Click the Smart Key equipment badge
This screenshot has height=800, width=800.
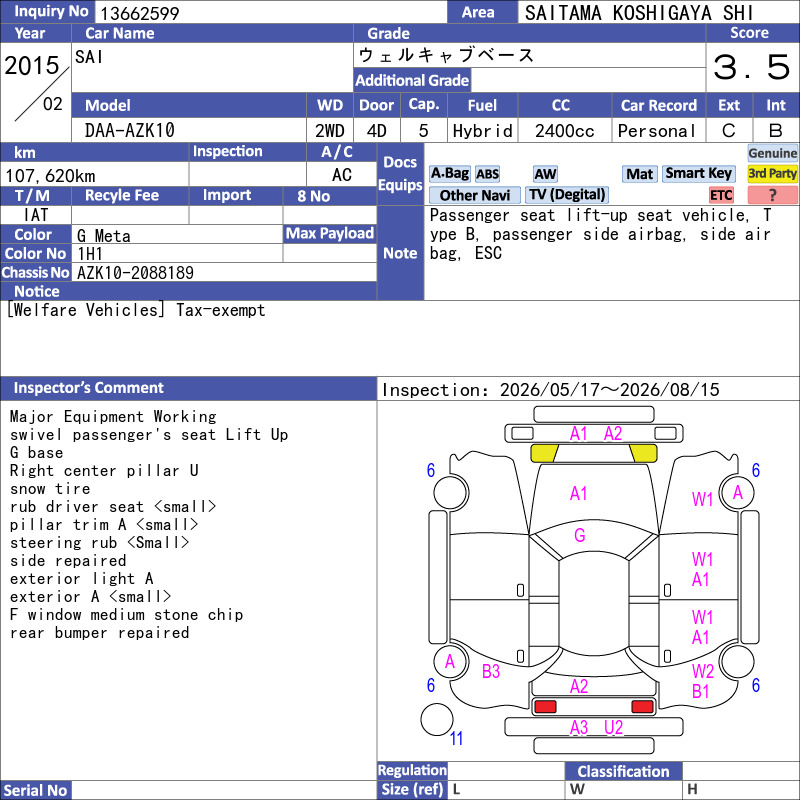tap(698, 174)
